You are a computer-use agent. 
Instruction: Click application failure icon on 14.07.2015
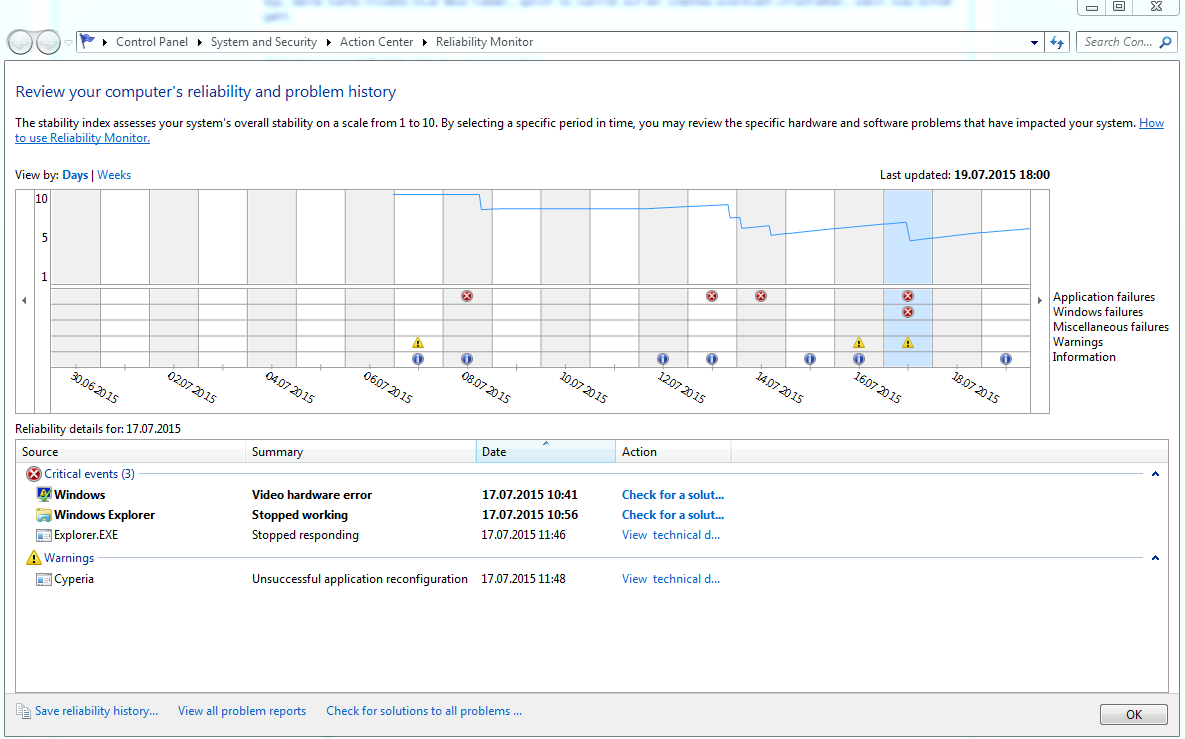coord(761,296)
